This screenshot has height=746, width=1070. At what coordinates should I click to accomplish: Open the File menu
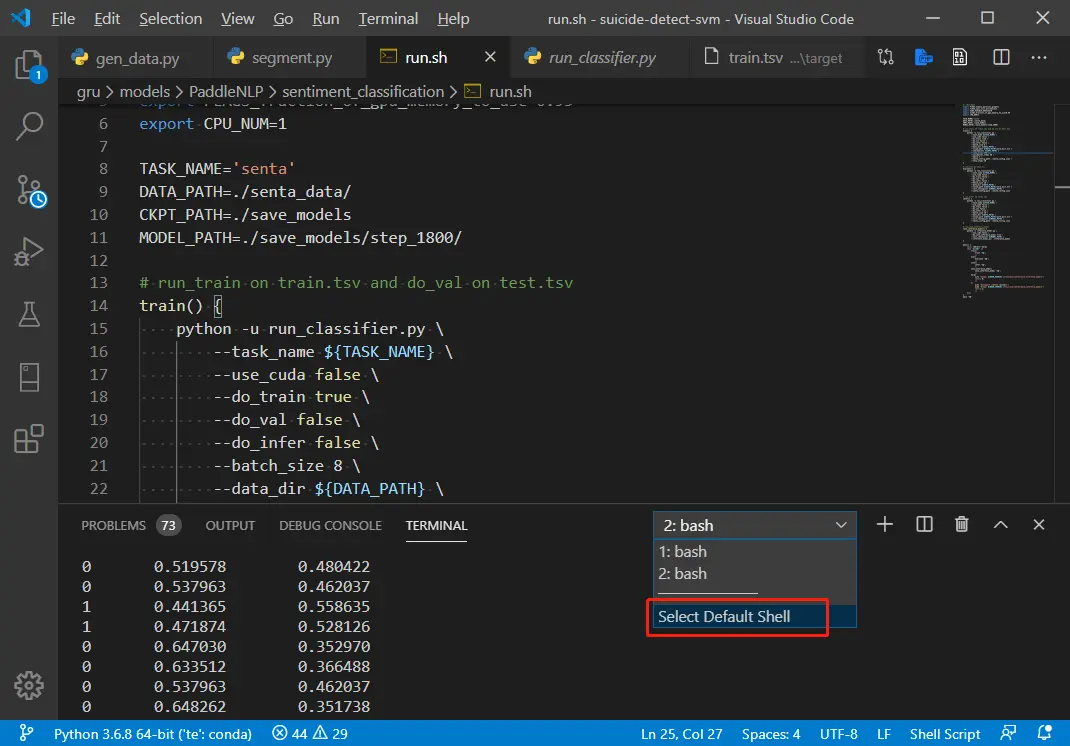point(63,18)
